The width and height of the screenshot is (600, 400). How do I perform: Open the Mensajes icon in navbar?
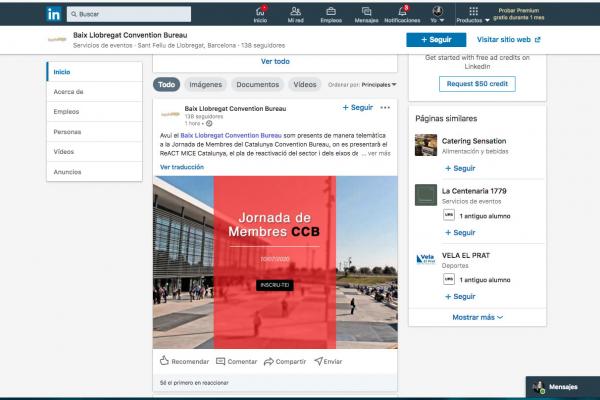point(366,11)
